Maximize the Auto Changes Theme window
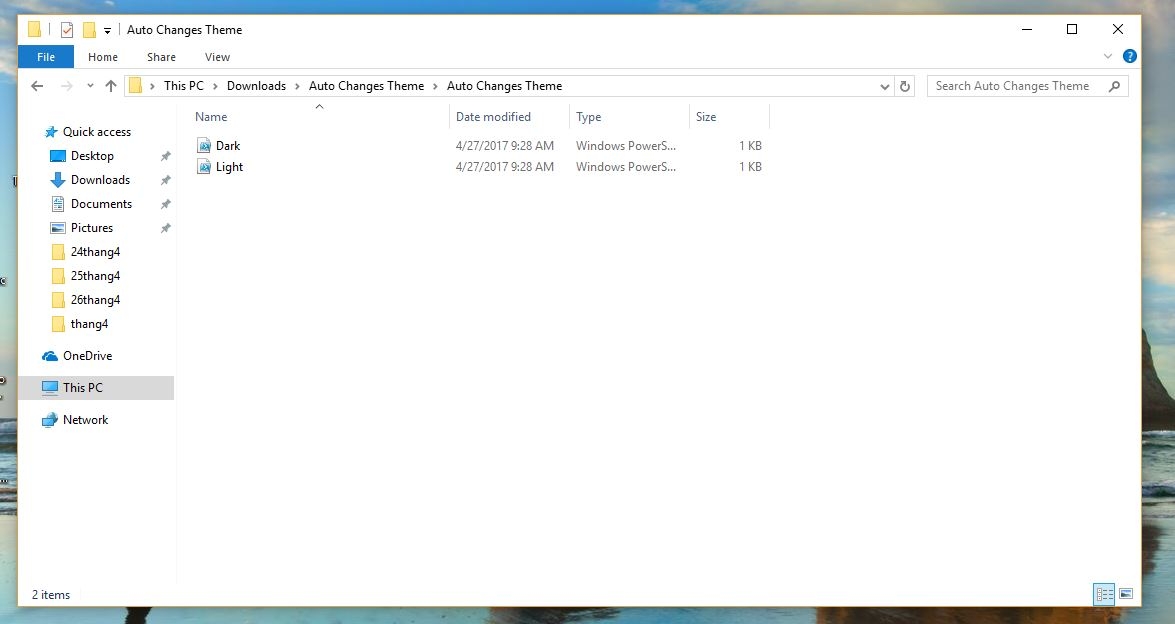Viewport: 1175px width, 624px height. click(1072, 29)
